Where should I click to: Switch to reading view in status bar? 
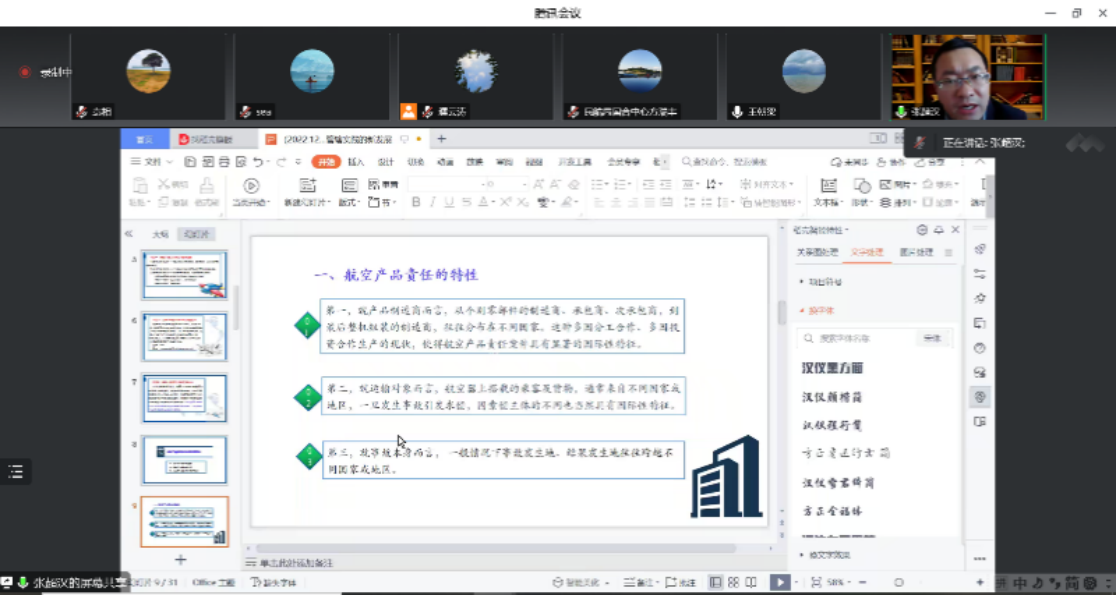[751, 582]
